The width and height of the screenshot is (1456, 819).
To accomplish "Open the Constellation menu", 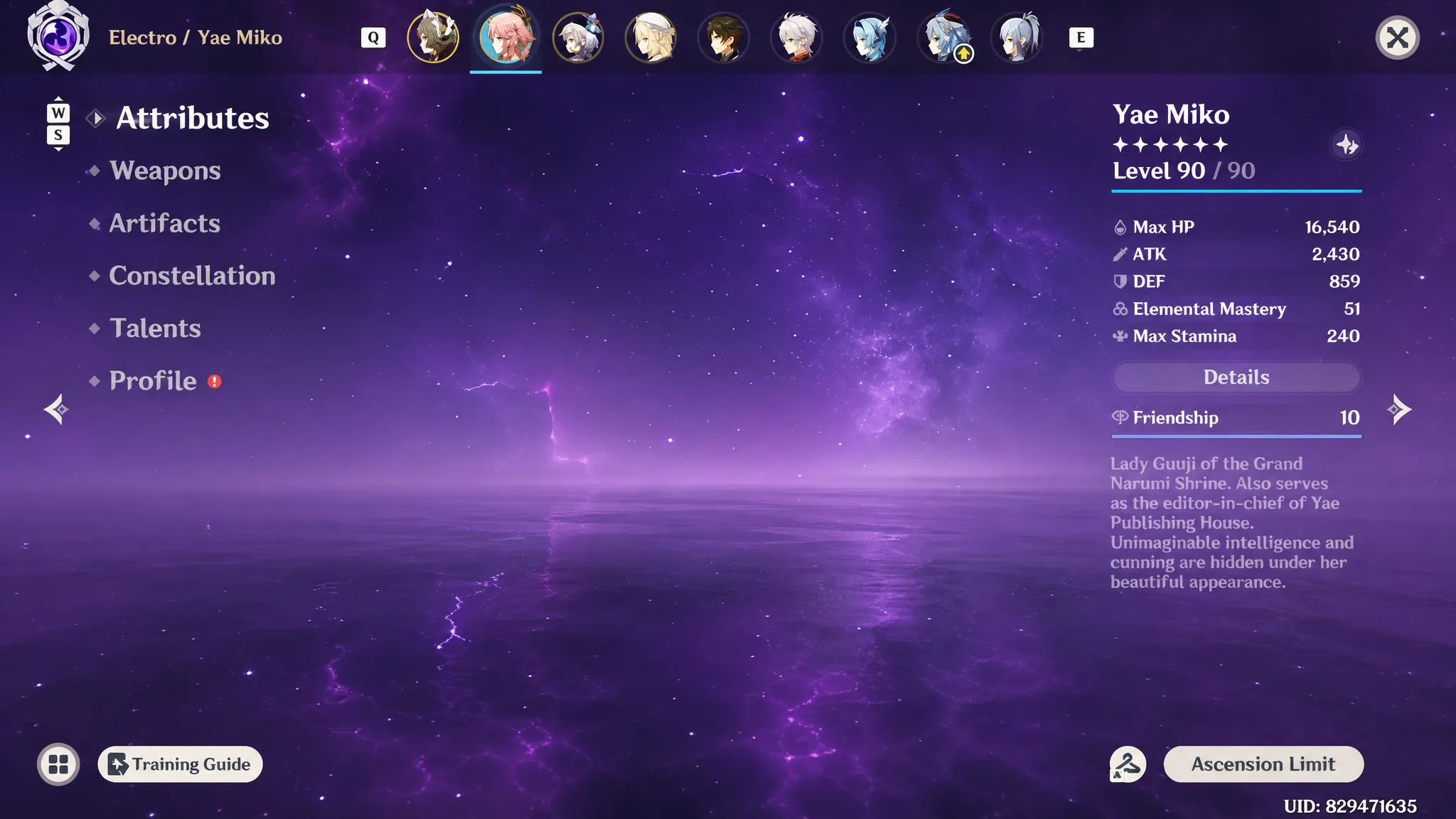I will point(192,276).
